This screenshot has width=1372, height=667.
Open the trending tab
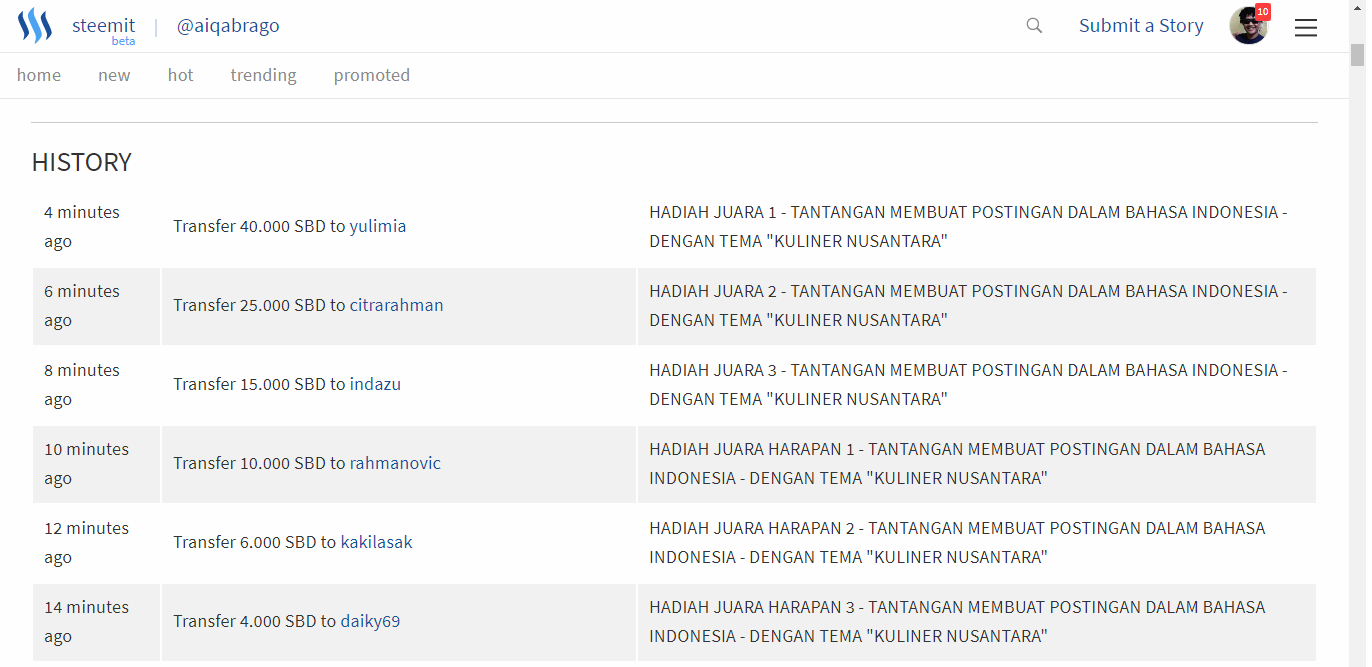(263, 75)
